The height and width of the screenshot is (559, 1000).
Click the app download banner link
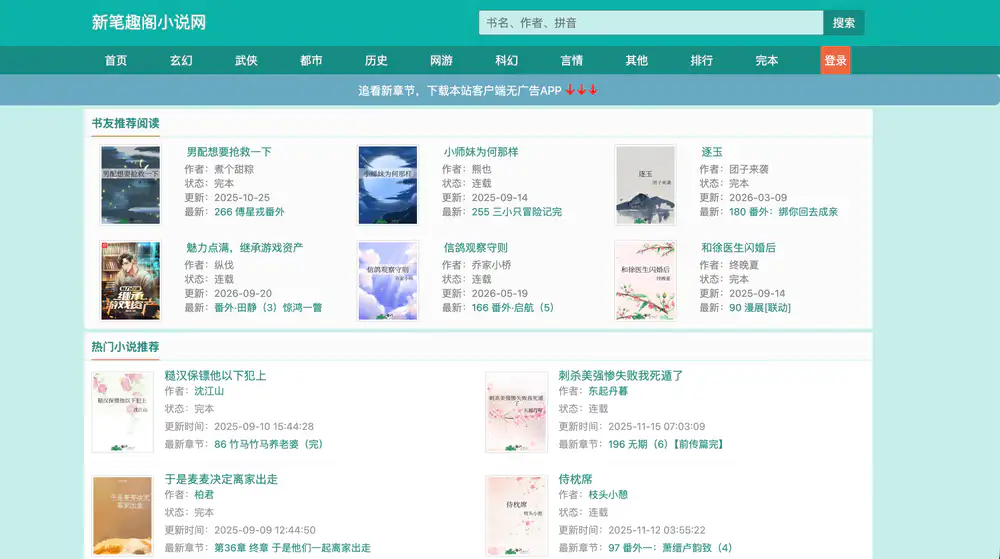tap(478, 91)
